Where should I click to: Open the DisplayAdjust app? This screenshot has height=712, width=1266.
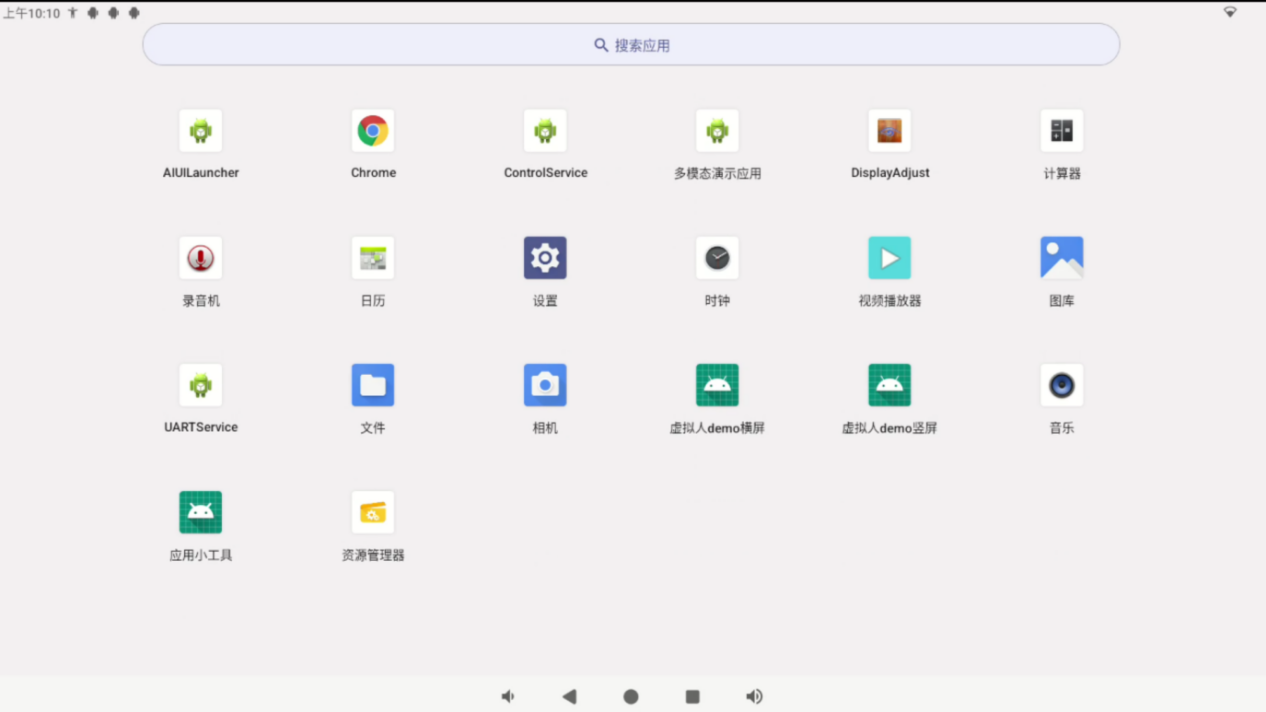coord(889,131)
